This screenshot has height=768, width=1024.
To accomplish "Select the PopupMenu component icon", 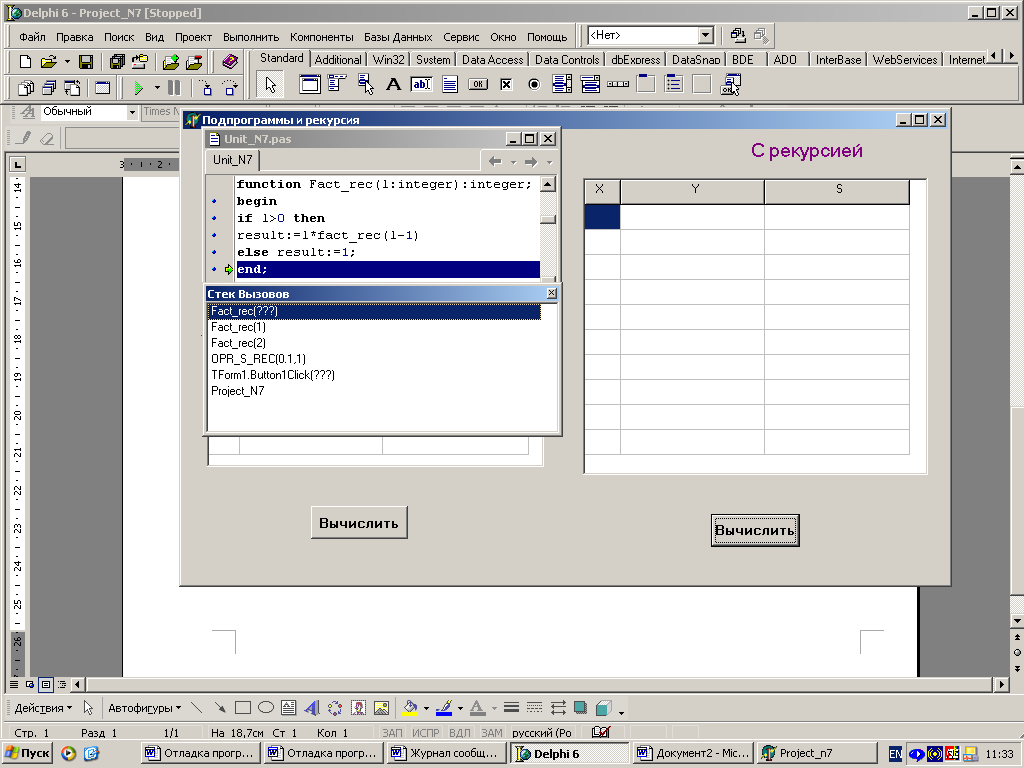I will (x=365, y=84).
